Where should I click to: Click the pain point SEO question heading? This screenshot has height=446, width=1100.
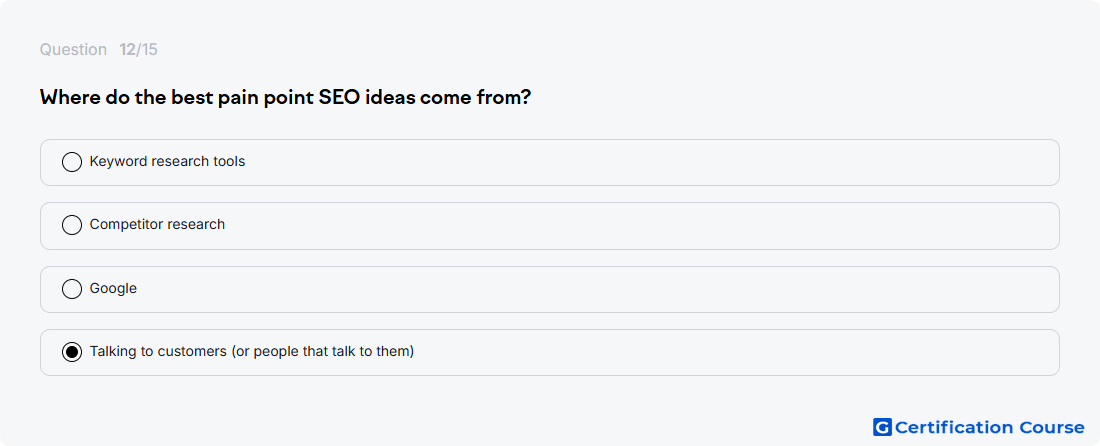pos(285,97)
